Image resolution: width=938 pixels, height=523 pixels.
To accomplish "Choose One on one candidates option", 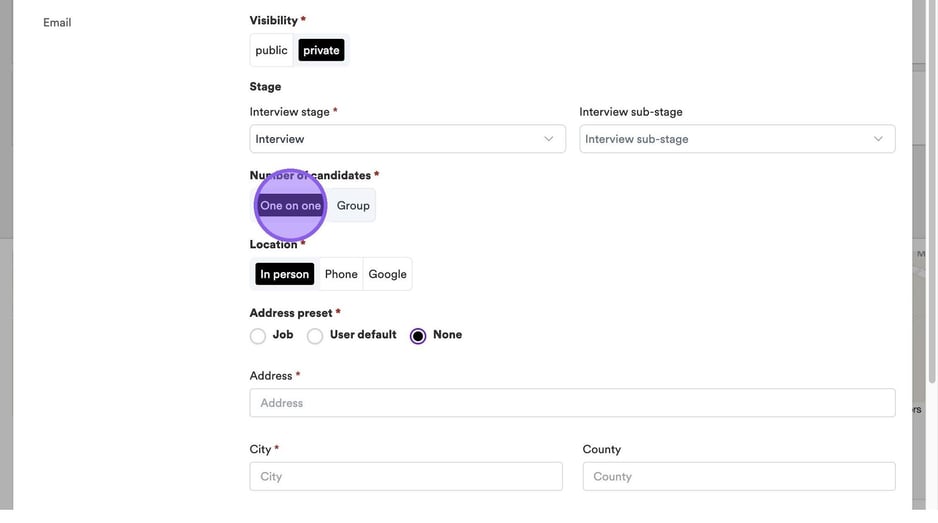I will 290,206.
